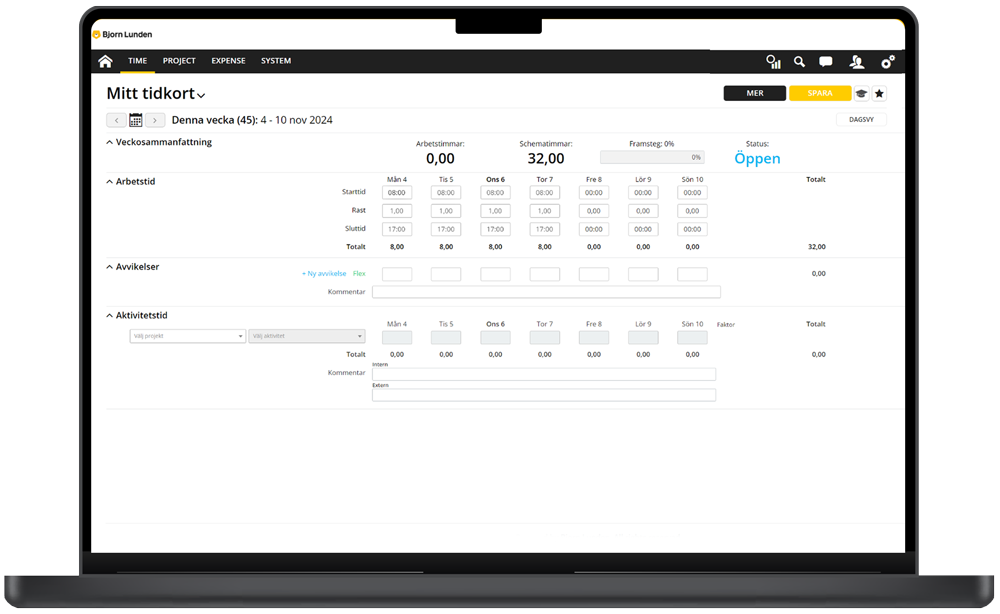Open the calendar date picker icon

point(136,120)
